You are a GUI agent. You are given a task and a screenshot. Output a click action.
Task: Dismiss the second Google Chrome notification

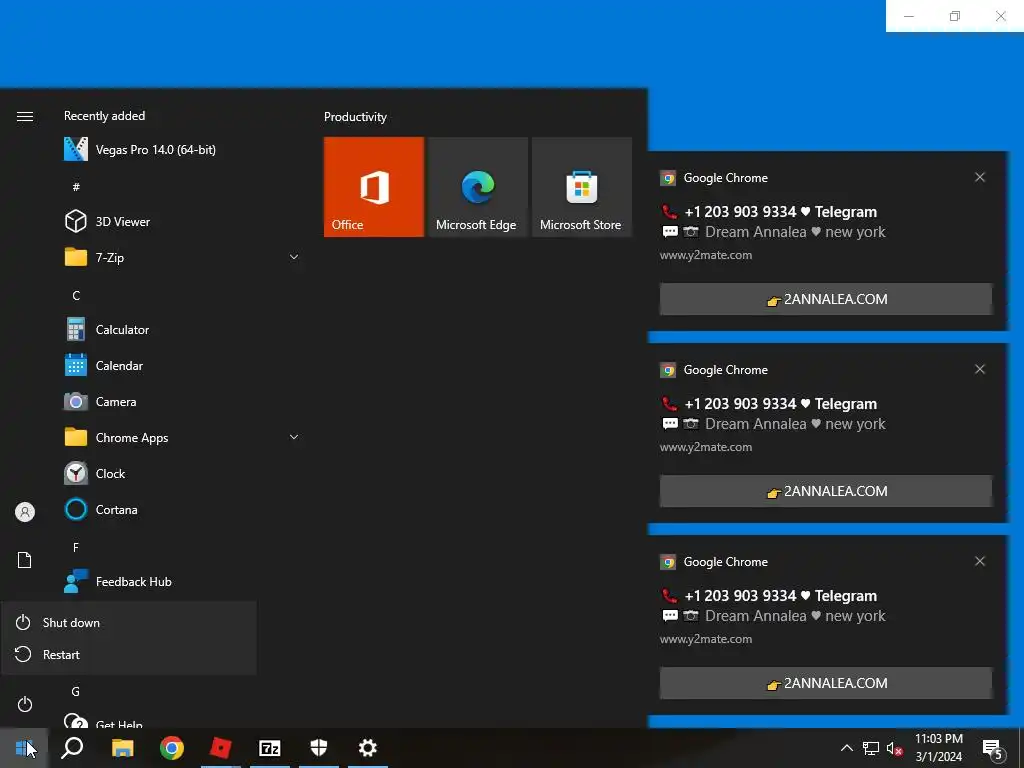tap(980, 369)
